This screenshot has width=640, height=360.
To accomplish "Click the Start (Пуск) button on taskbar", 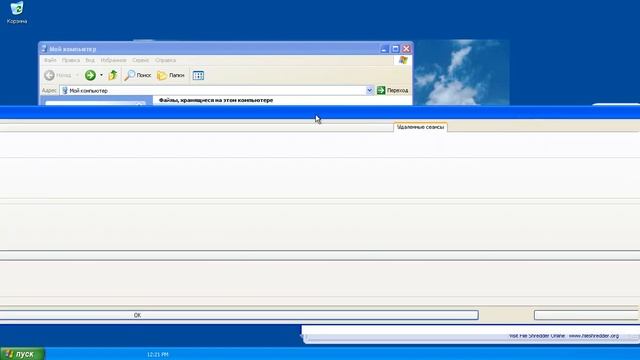I will [22, 354].
